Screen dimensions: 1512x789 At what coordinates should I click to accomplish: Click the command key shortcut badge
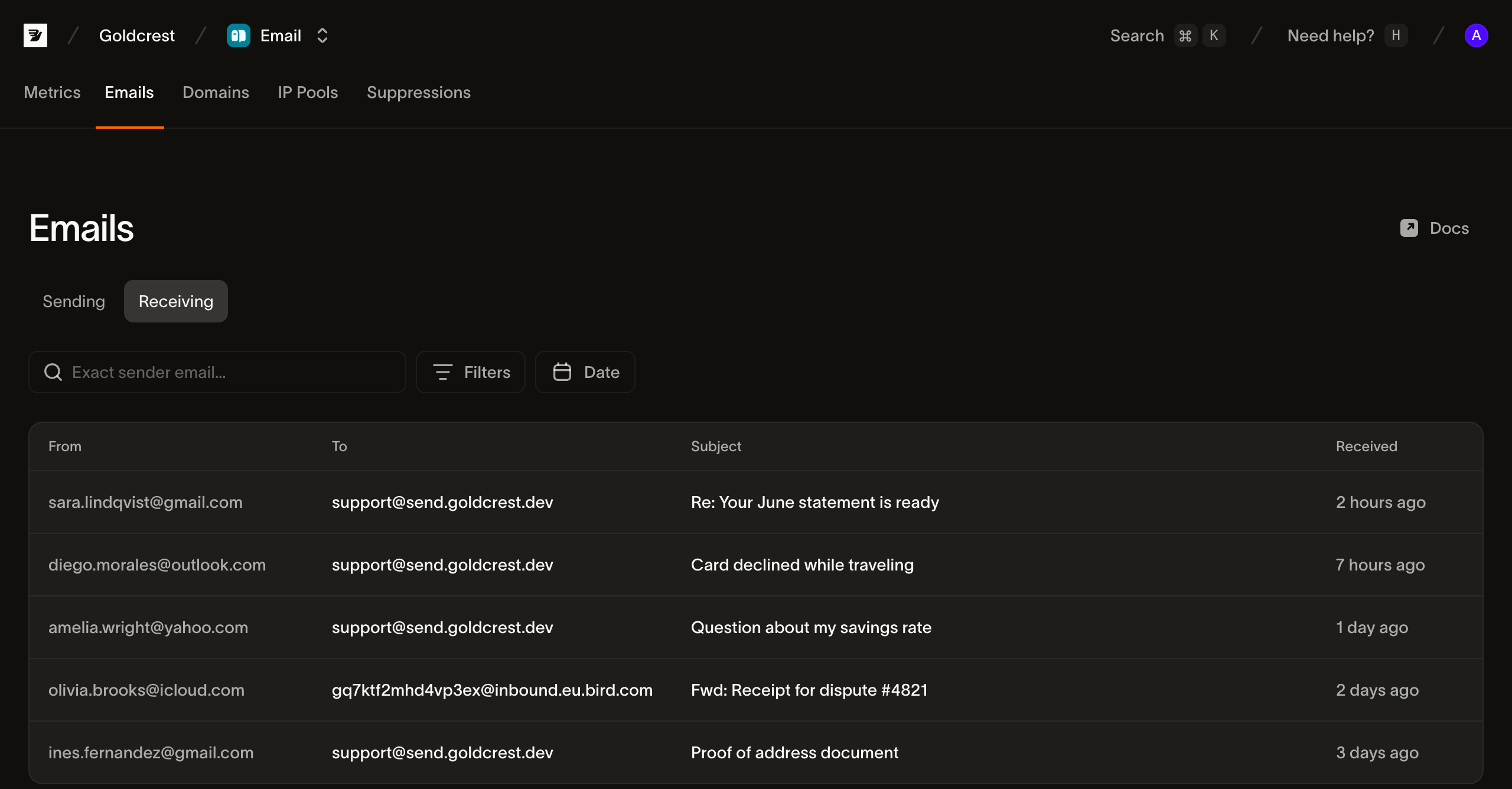[1185, 35]
